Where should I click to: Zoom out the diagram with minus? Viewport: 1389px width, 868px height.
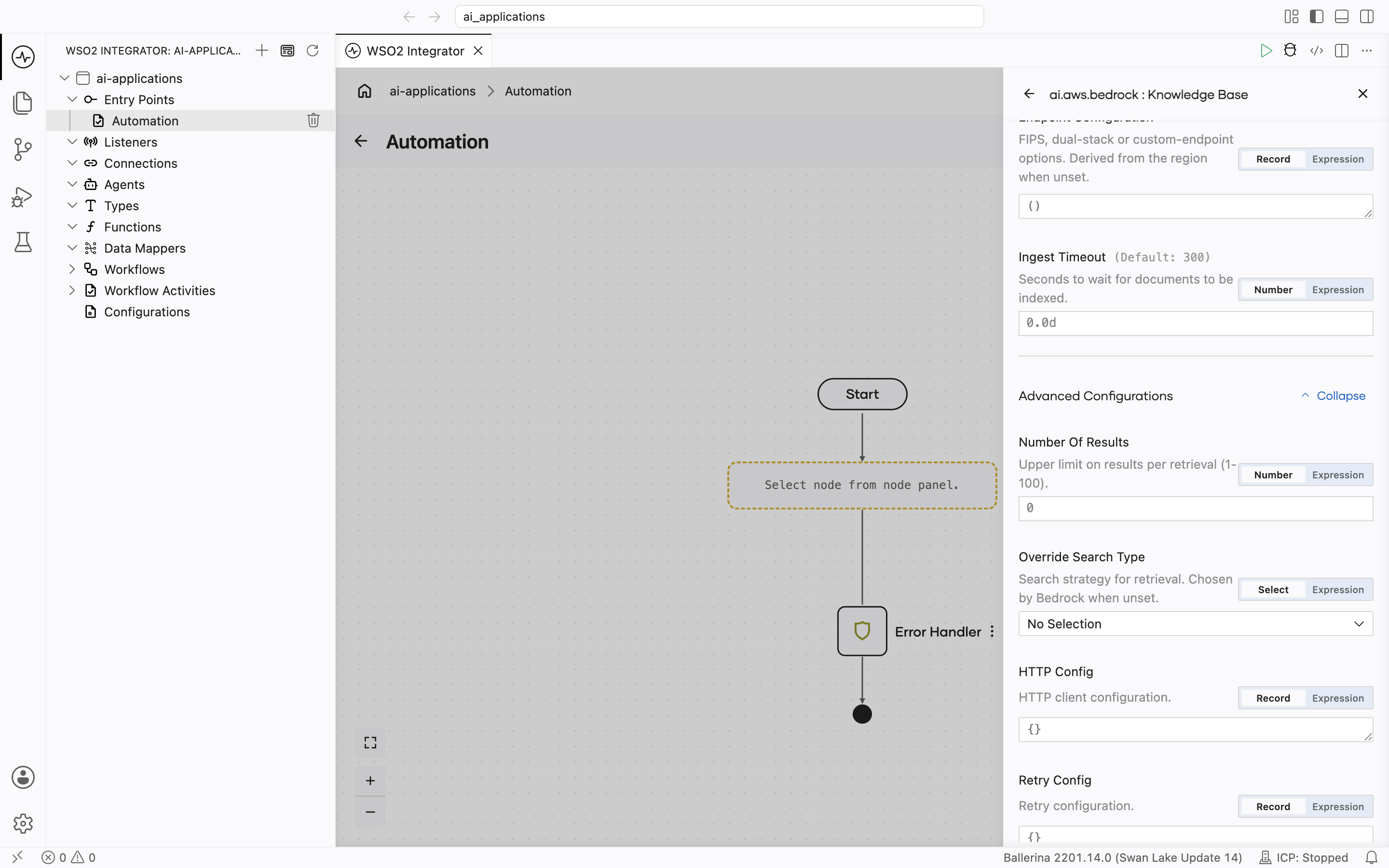tap(370, 812)
